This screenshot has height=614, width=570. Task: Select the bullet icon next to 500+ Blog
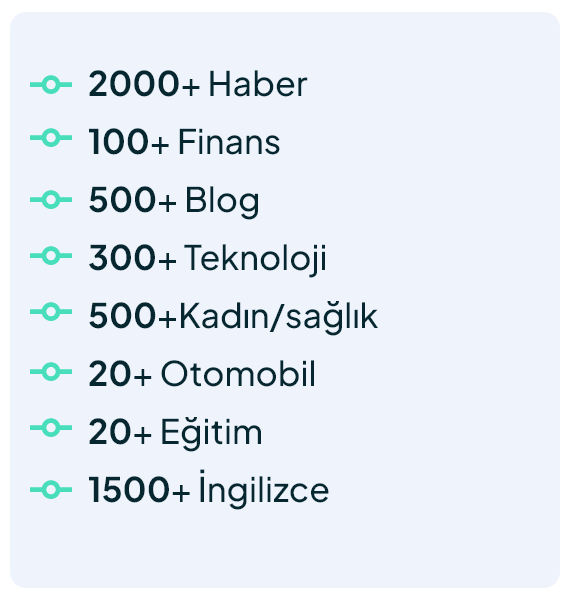click(51, 200)
